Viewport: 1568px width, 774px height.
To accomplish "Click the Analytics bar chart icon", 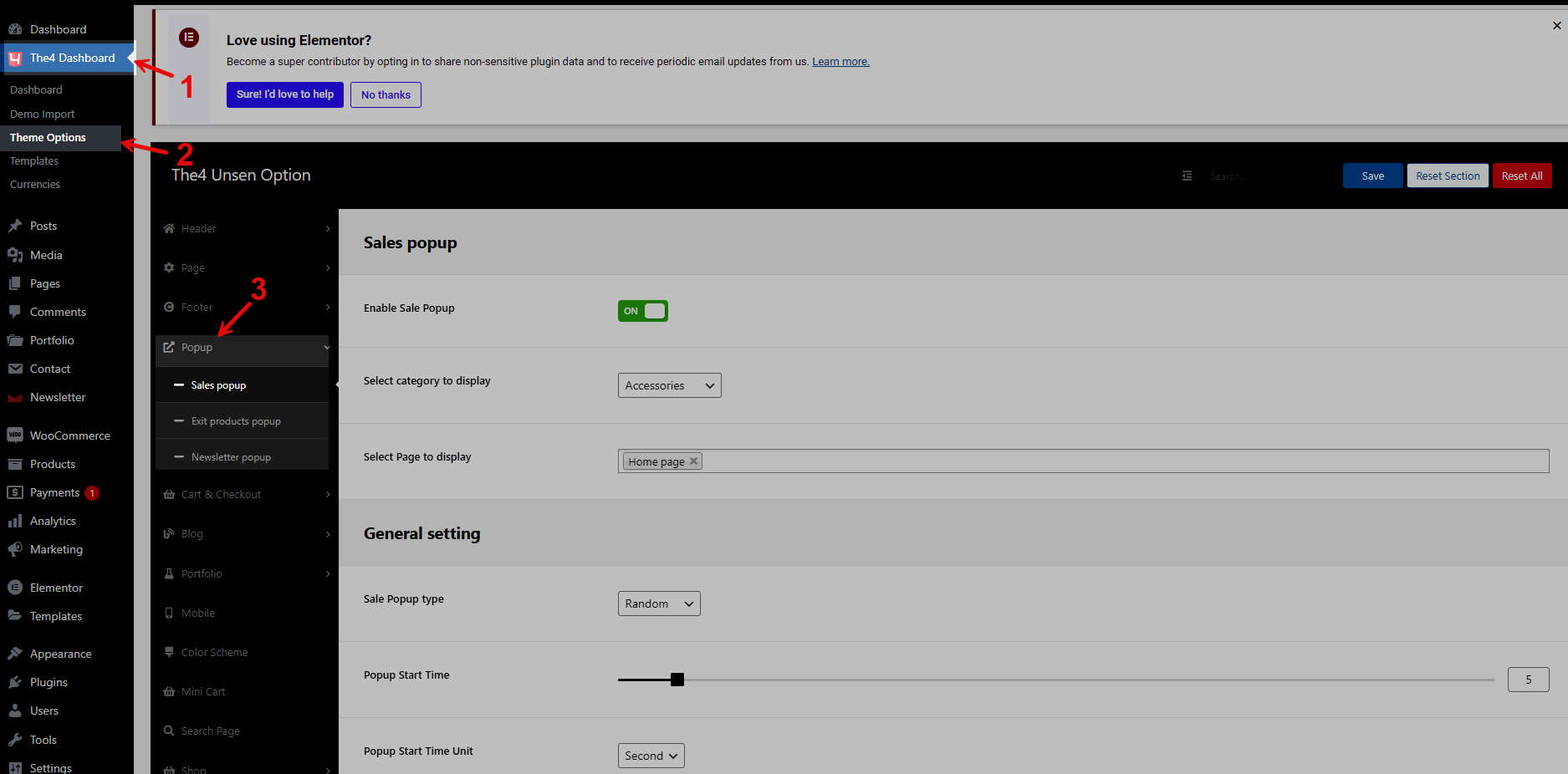I will click(x=15, y=521).
